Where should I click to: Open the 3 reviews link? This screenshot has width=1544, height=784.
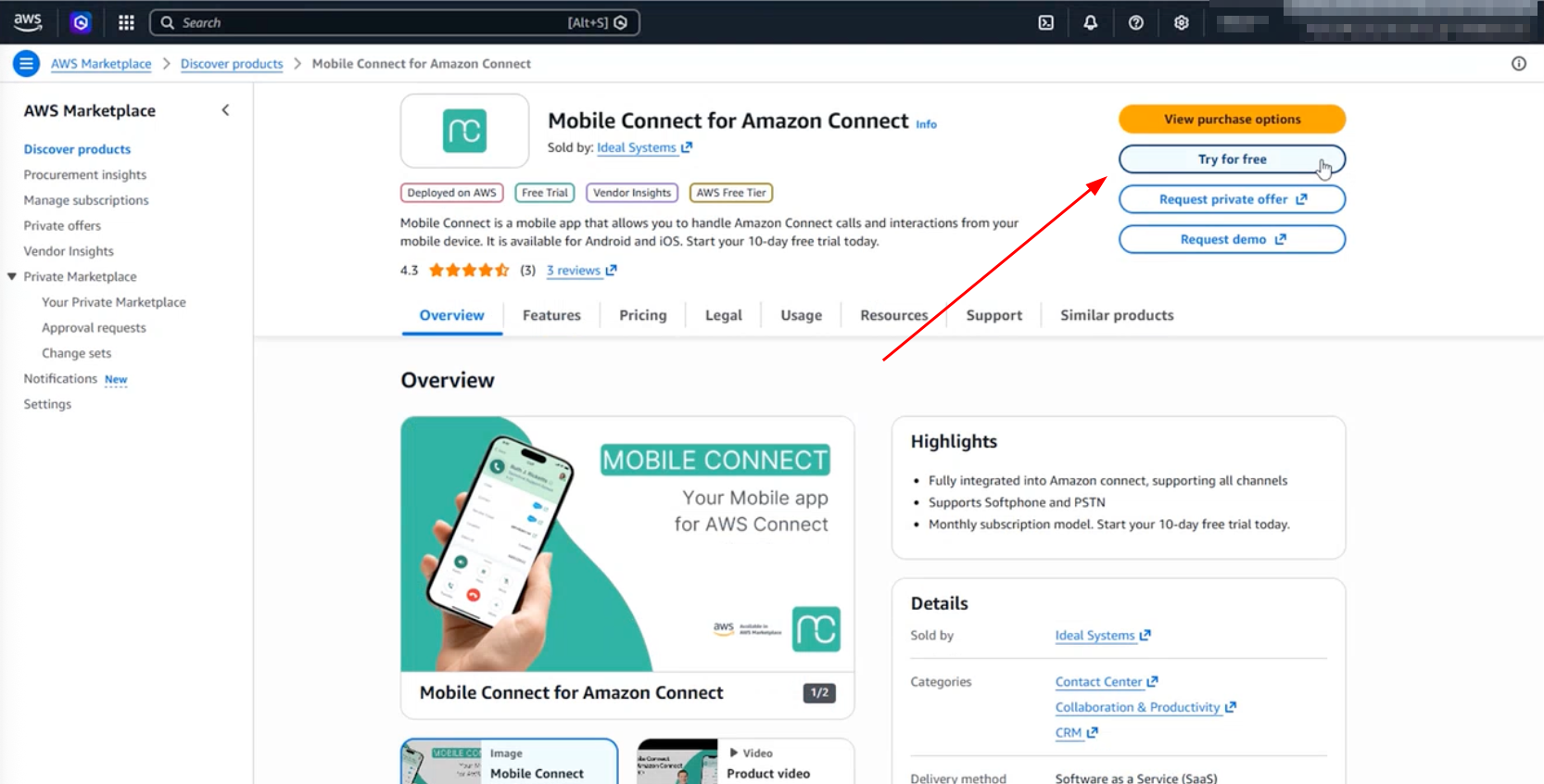[x=581, y=271]
